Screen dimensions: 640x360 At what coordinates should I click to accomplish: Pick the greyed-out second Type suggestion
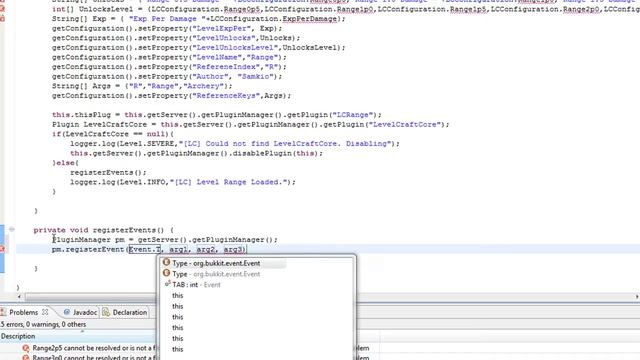216,274
